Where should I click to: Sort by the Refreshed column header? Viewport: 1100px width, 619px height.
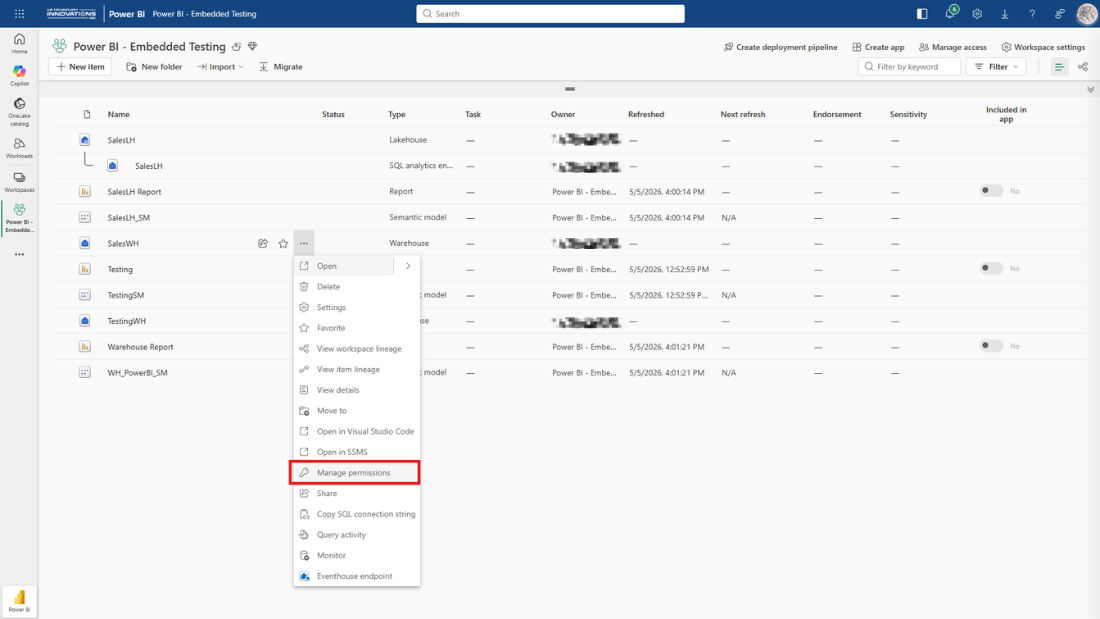pyautogui.click(x=646, y=114)
